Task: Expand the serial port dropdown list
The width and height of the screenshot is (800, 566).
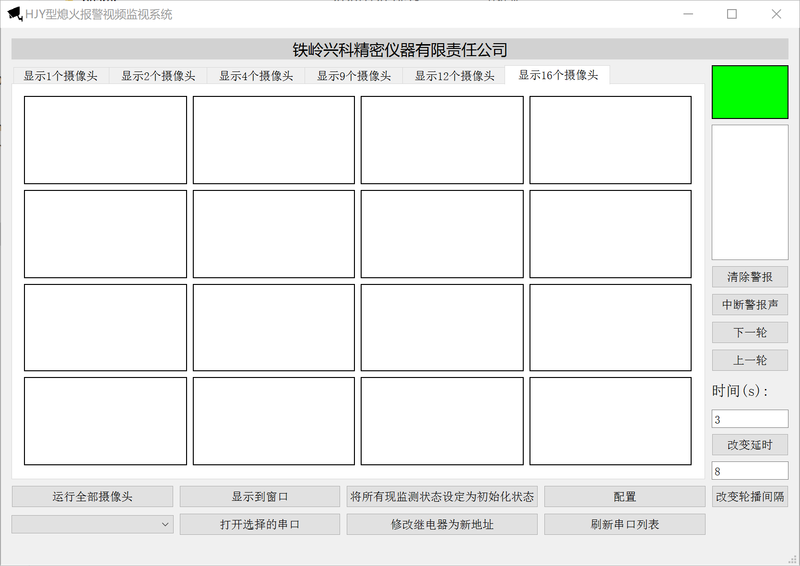Action: 92,524
